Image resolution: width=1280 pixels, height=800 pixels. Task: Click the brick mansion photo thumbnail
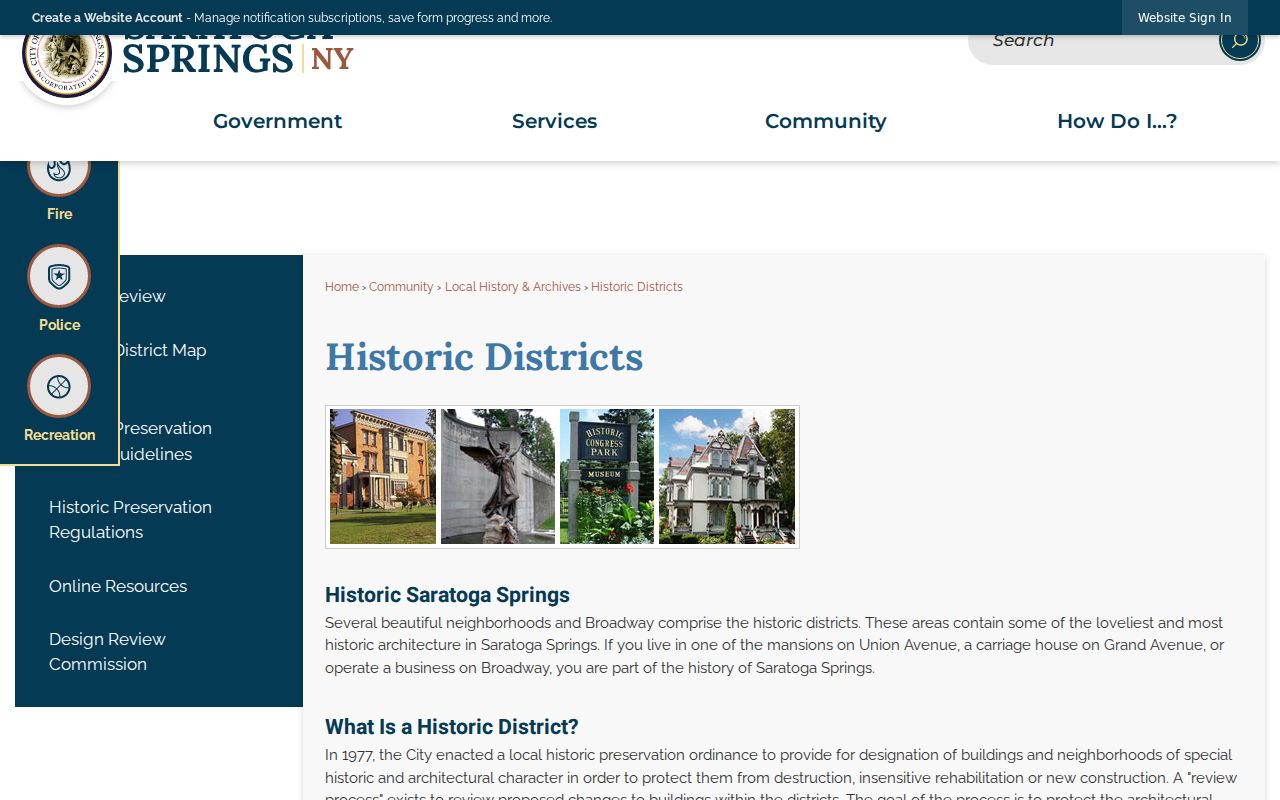pyautogui.click(x=383, y=477)
